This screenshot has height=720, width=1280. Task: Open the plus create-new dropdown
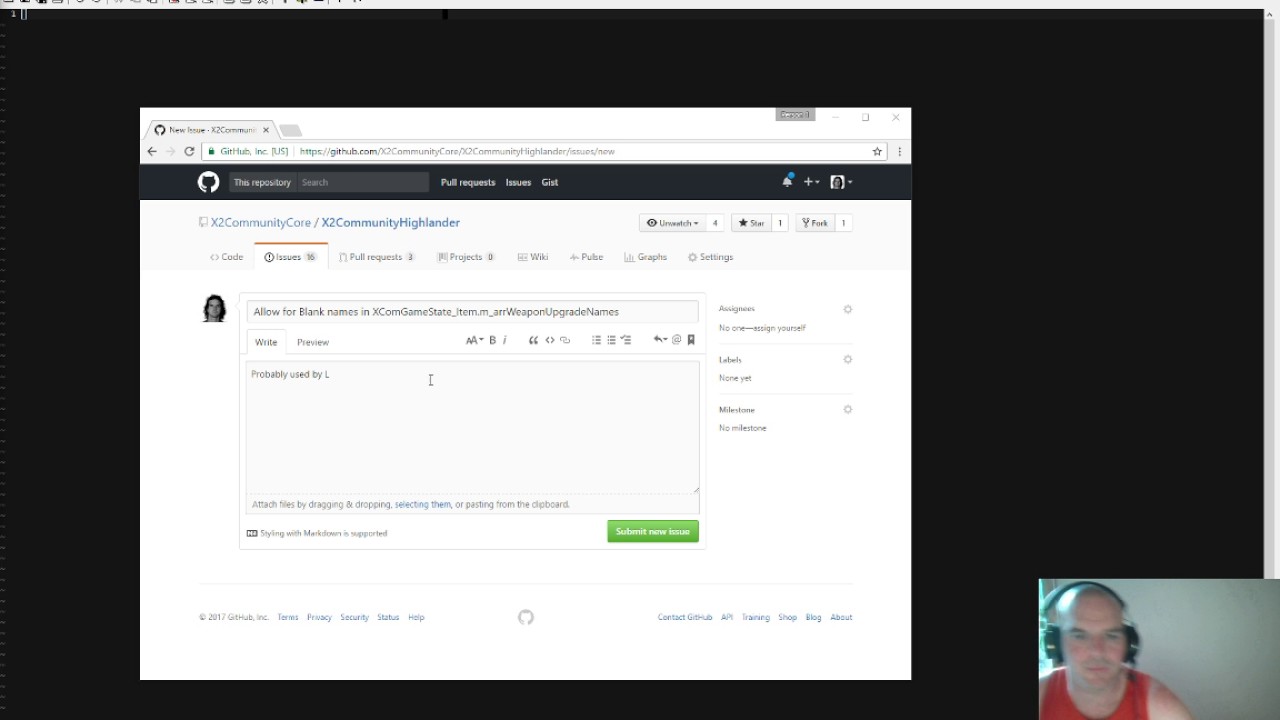coord(811,182)
